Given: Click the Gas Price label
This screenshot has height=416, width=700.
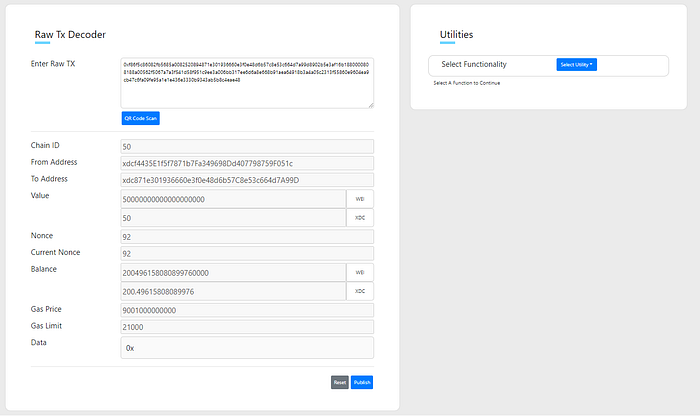Looking at the screenshot, I should pyautogui.click(x=46, y=309).
